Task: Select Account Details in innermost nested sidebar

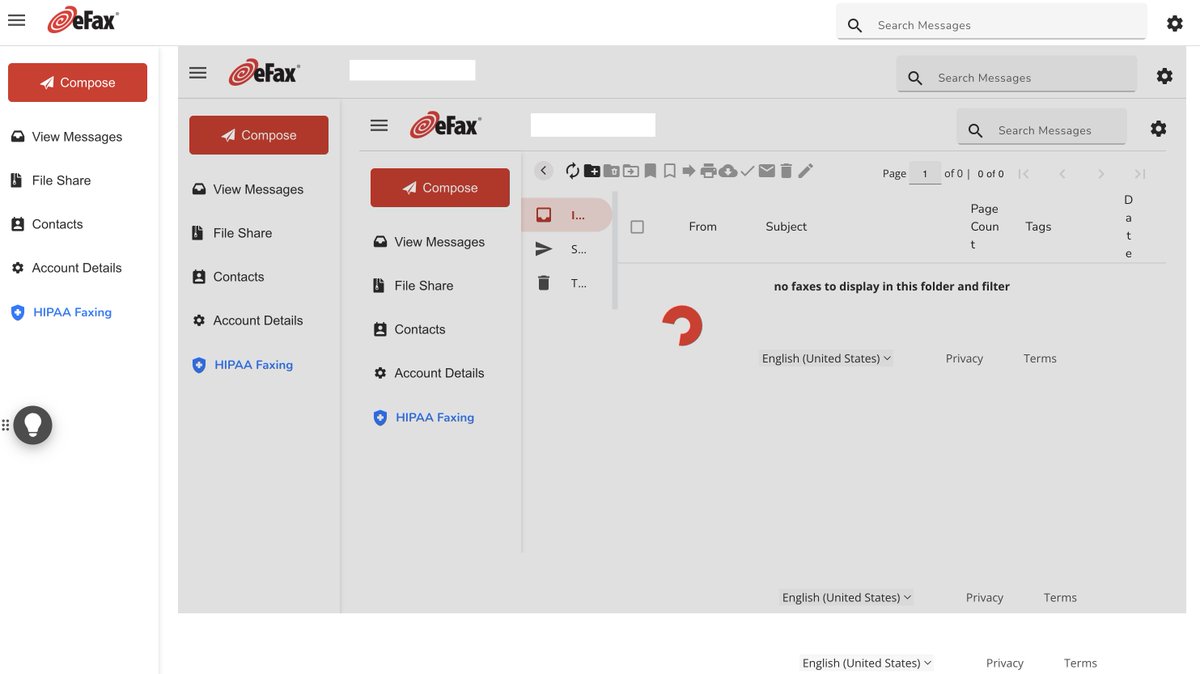Action: coord(428,373)
